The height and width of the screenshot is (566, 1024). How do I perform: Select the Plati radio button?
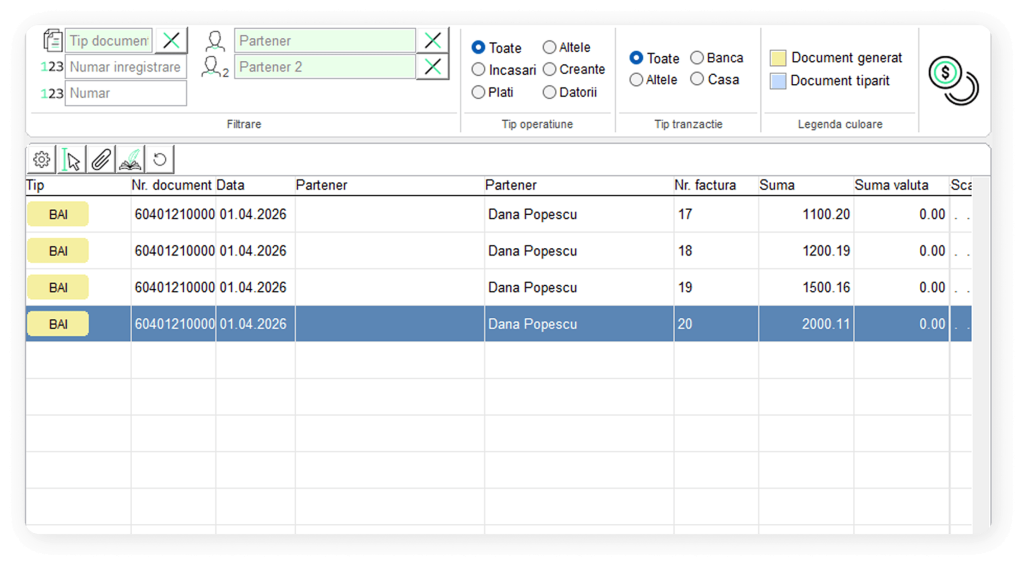(x=479, y=92)
